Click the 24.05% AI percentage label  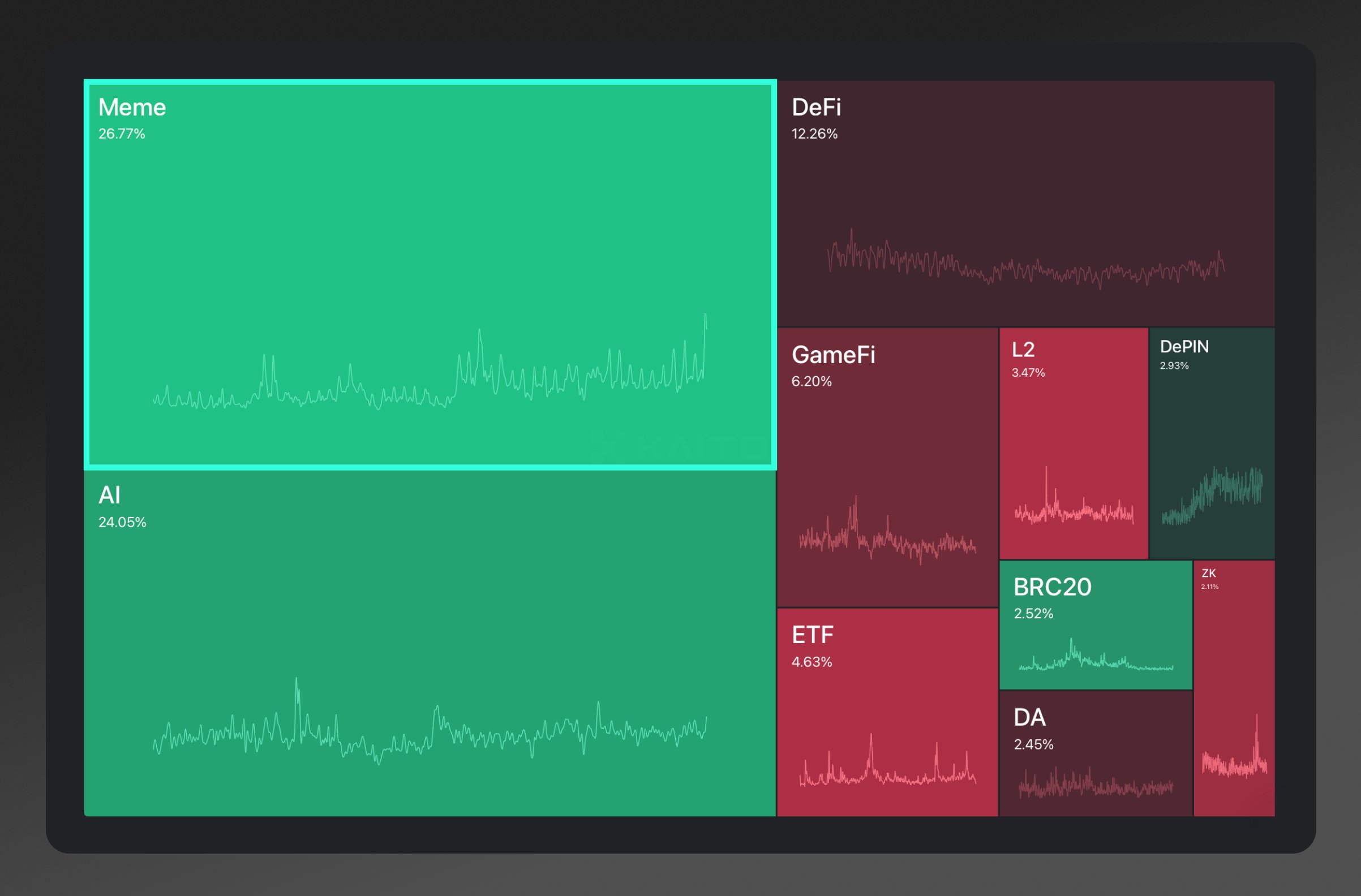(x=122, y=522)
